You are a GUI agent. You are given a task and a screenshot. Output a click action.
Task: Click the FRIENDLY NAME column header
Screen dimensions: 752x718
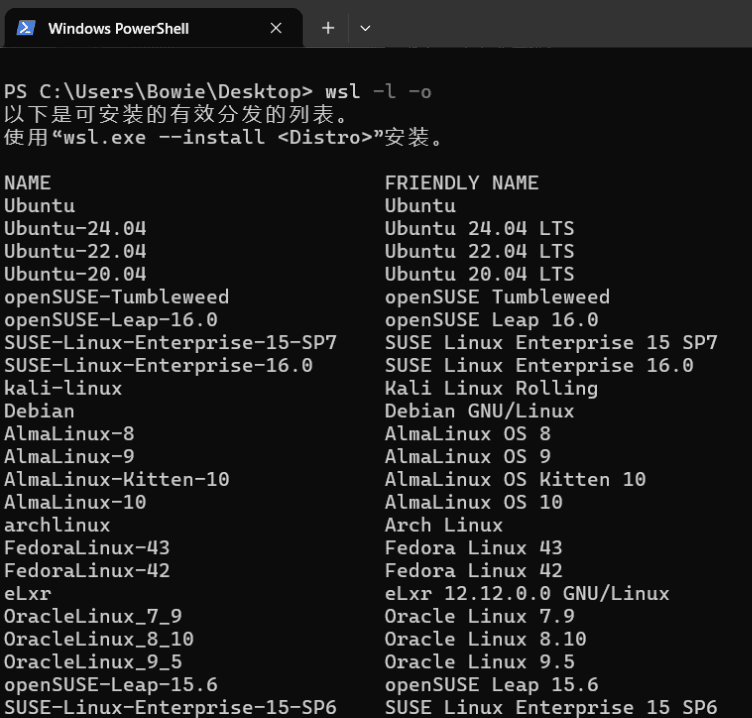point(461,183)
